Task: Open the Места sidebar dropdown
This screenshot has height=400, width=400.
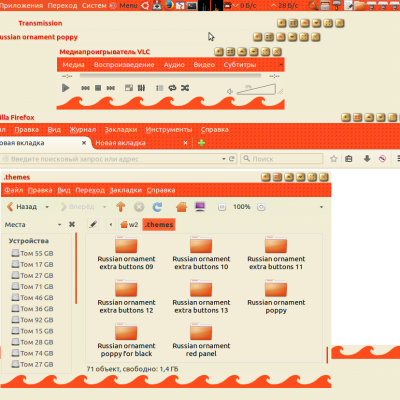Action: pyautogui.click(x=59, y=225)
